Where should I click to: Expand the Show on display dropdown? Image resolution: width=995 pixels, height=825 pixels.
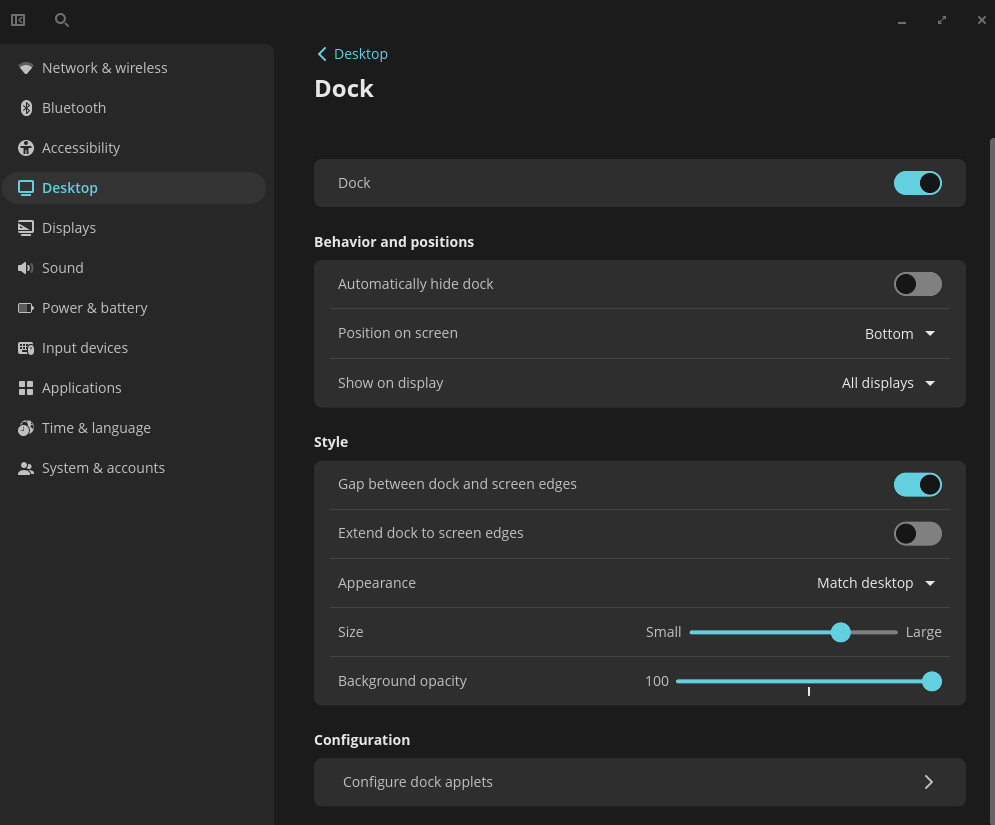point(888,383)
